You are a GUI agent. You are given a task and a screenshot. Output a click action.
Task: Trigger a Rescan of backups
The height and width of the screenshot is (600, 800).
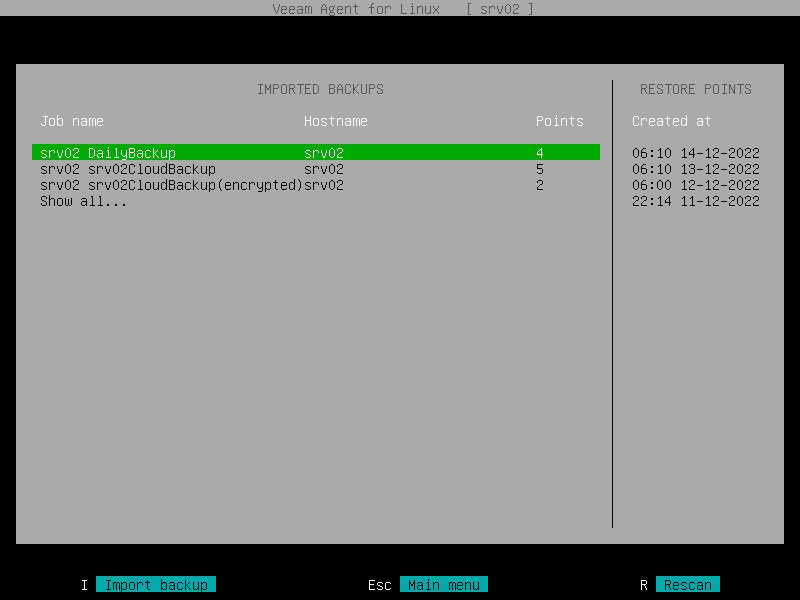point(687,584)
